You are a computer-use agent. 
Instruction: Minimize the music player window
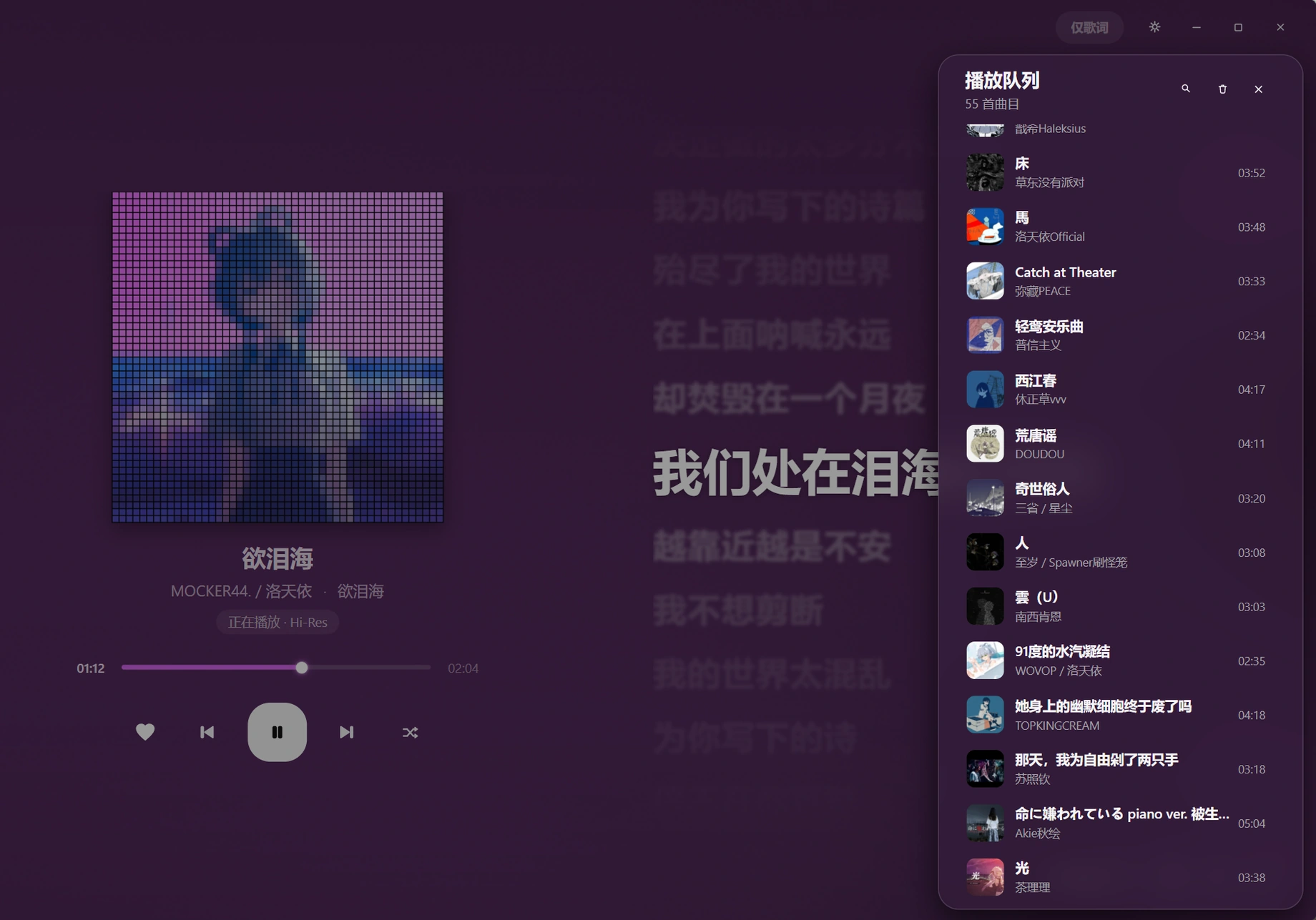tap(1197, 27)
